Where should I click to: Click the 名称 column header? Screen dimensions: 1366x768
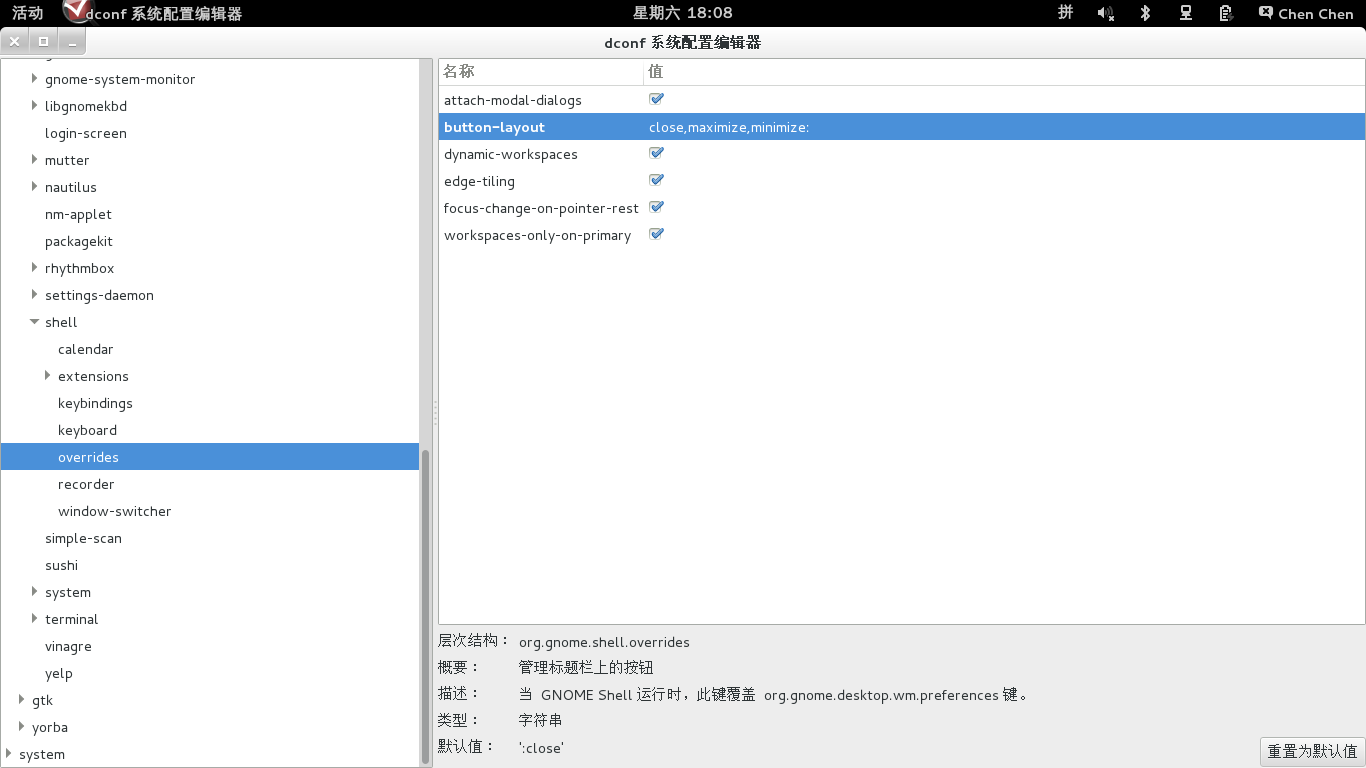tap(541, 72)
